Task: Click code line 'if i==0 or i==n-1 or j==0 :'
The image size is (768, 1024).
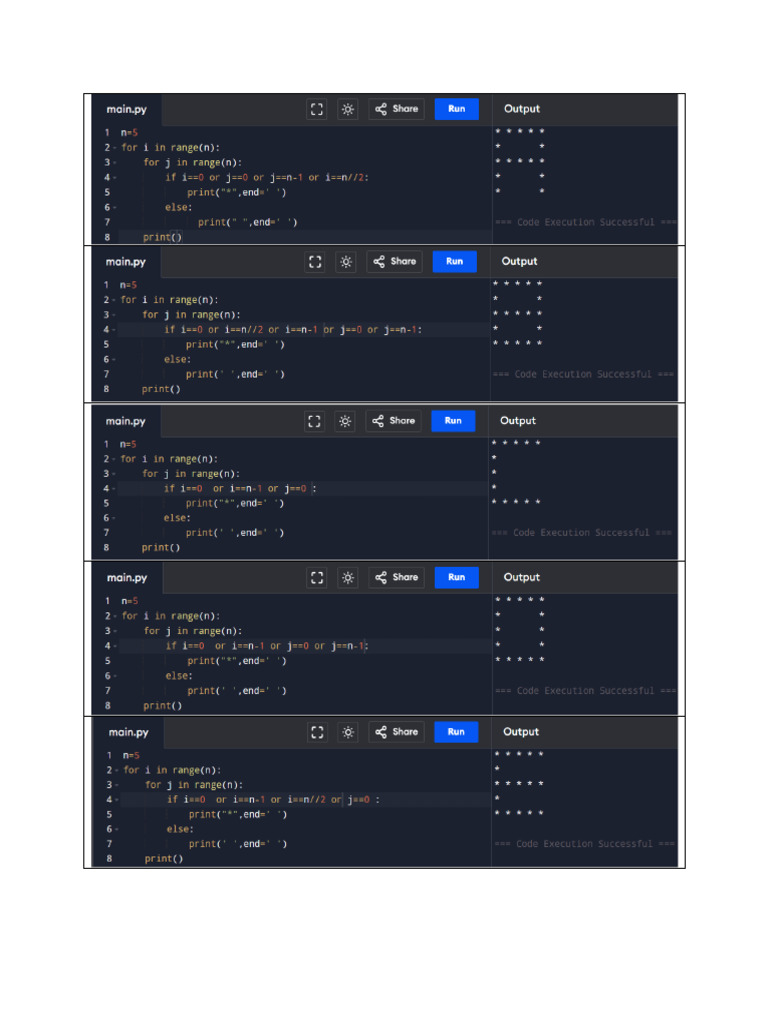Action: (x=240, y=488)
